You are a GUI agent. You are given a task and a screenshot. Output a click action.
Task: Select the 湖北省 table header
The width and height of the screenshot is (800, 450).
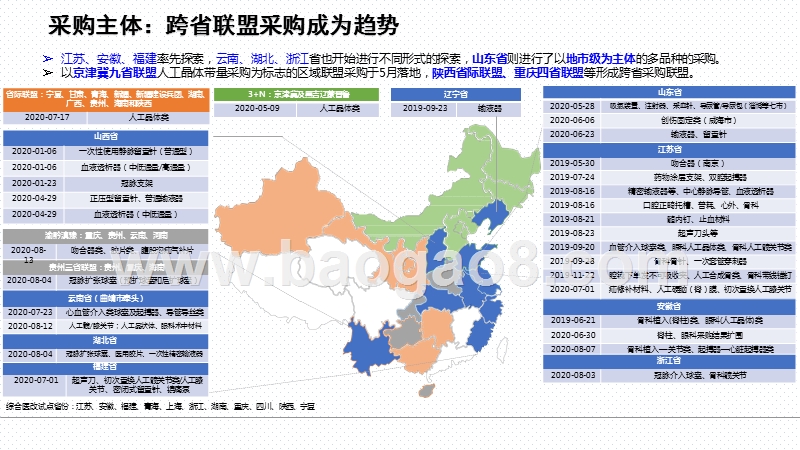pos(106,340)
